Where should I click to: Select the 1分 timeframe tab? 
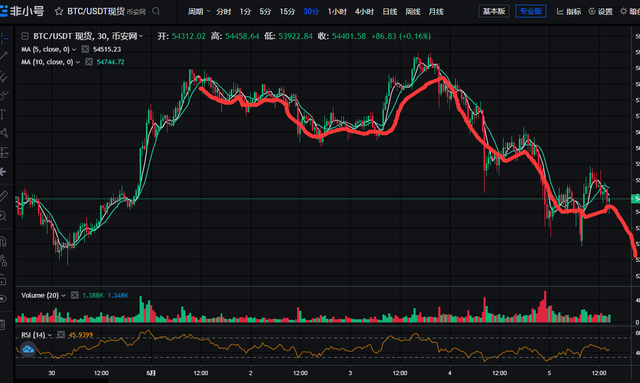pyautogui.click(x=245, y=11)
